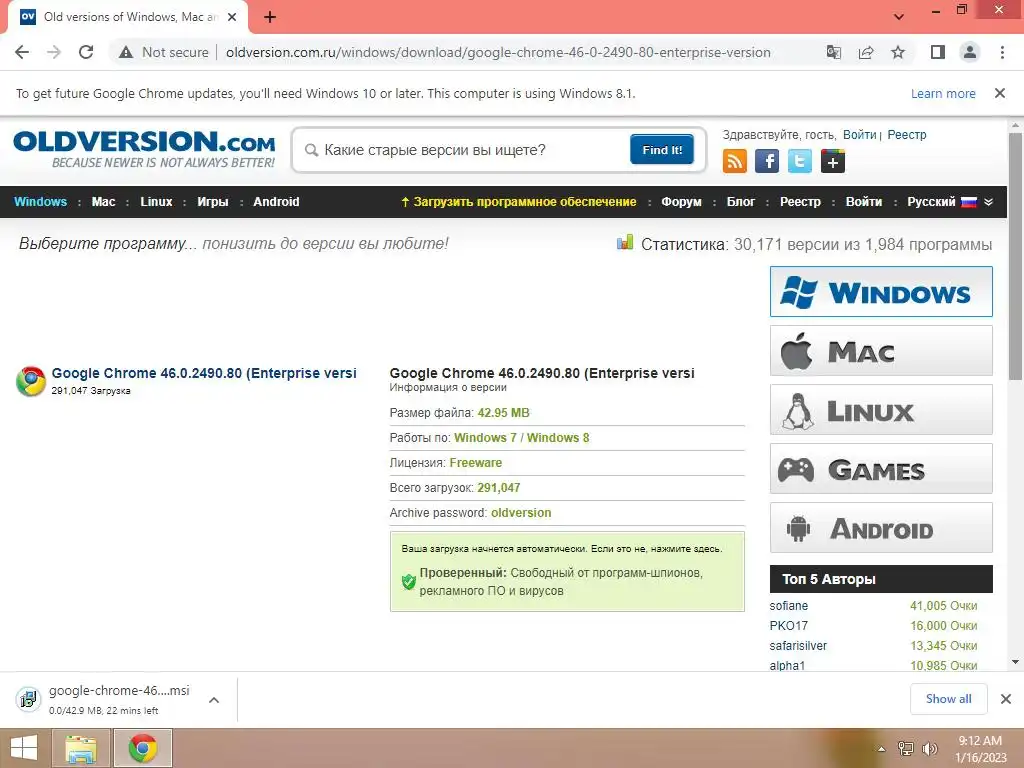Open Блог in the navigation bar

pos(741,202)
